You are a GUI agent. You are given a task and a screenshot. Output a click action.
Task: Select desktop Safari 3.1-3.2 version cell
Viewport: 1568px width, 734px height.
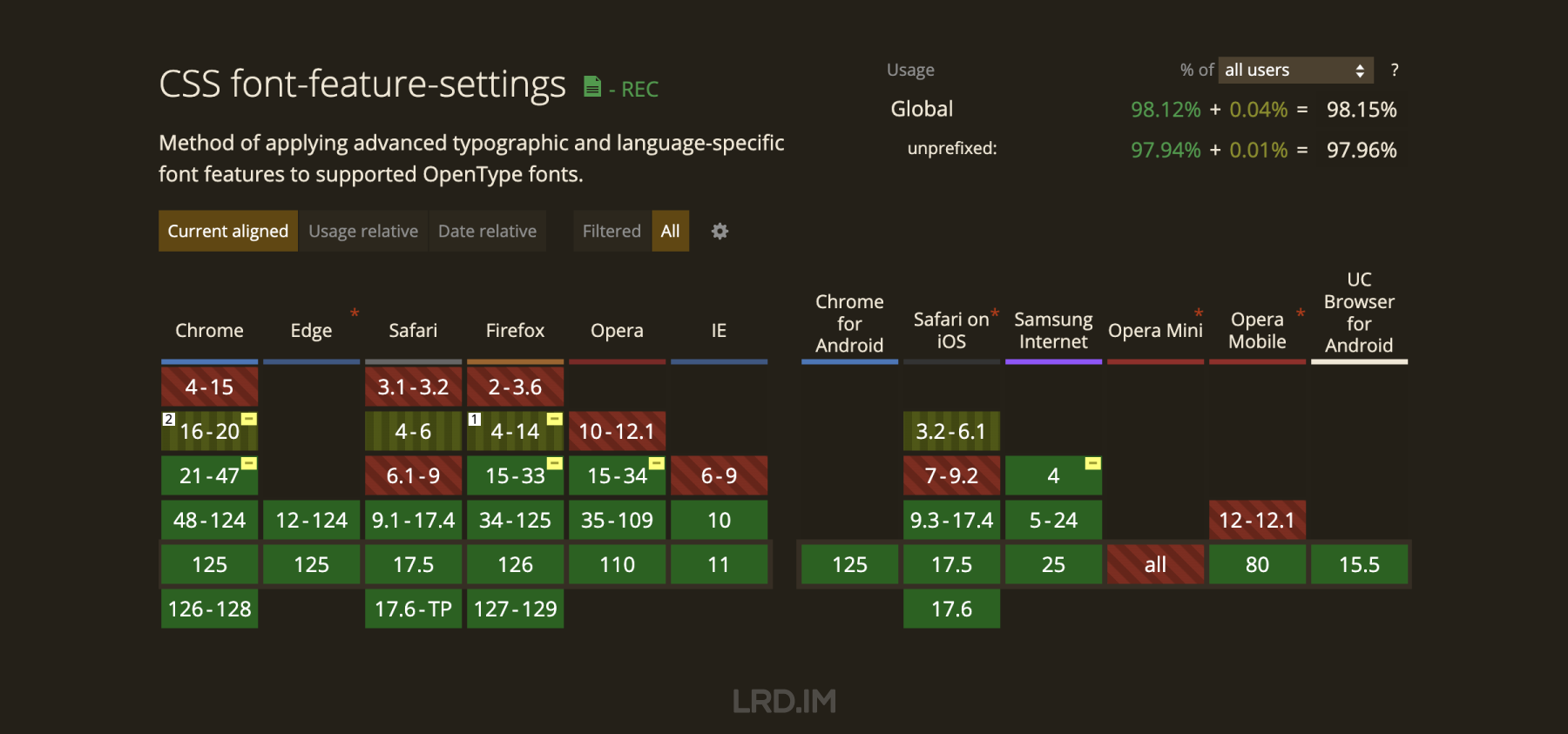tap(413, 387)
